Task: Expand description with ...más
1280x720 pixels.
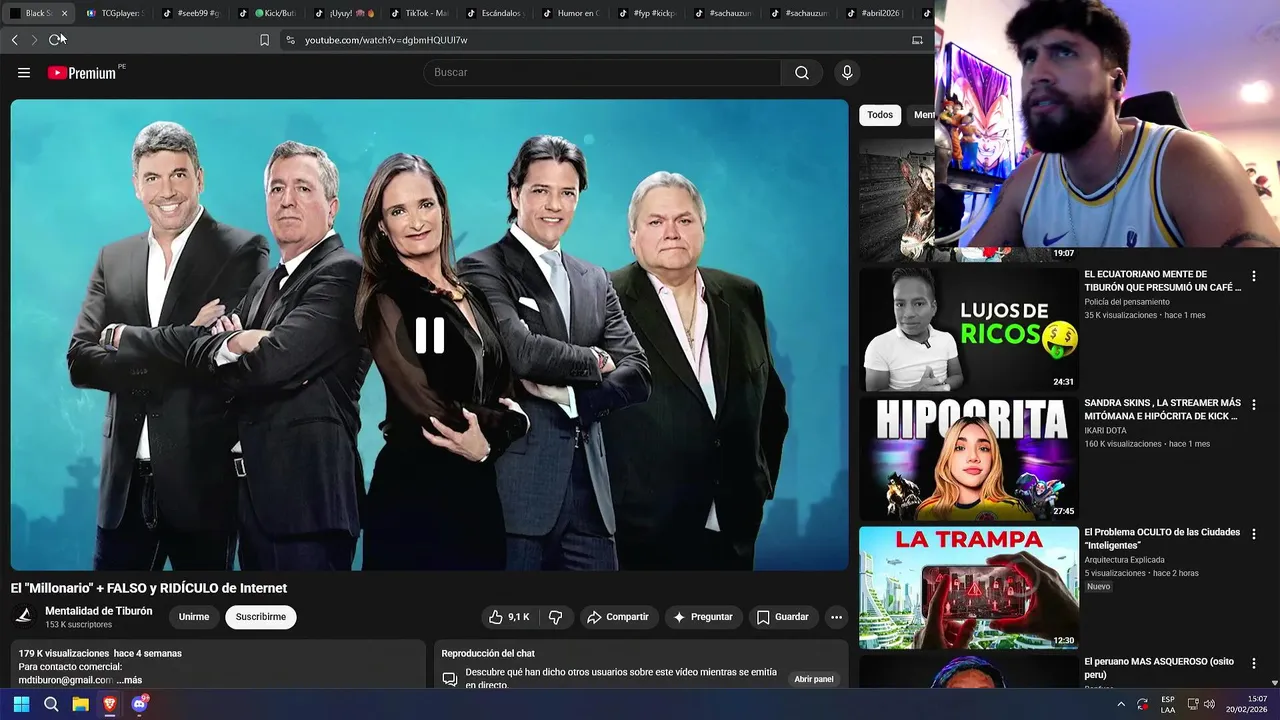Action: click(x=129, y=680)
